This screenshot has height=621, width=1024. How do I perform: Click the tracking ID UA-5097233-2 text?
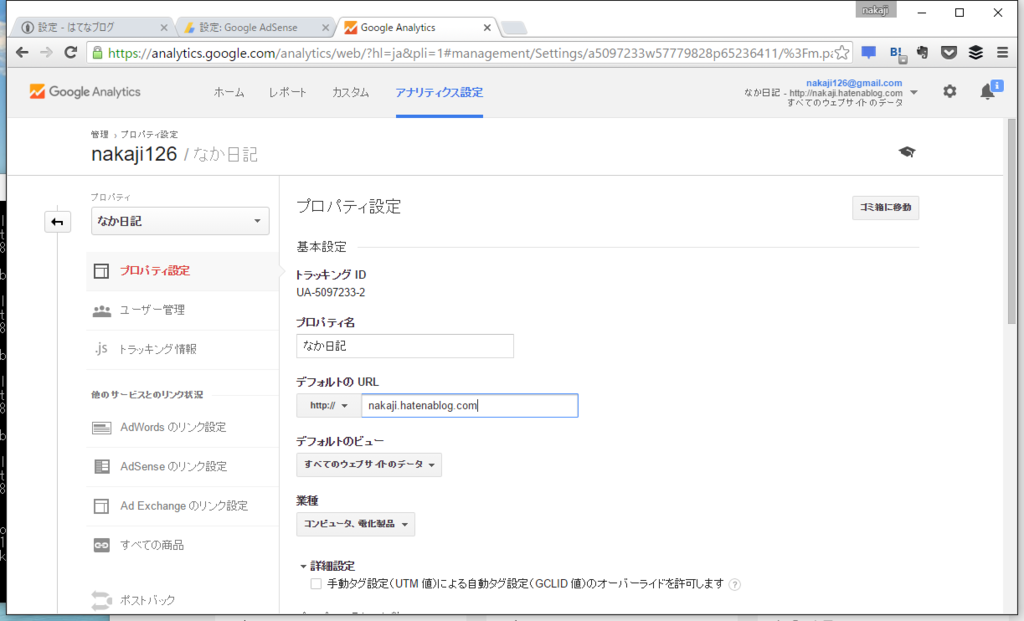330,293
